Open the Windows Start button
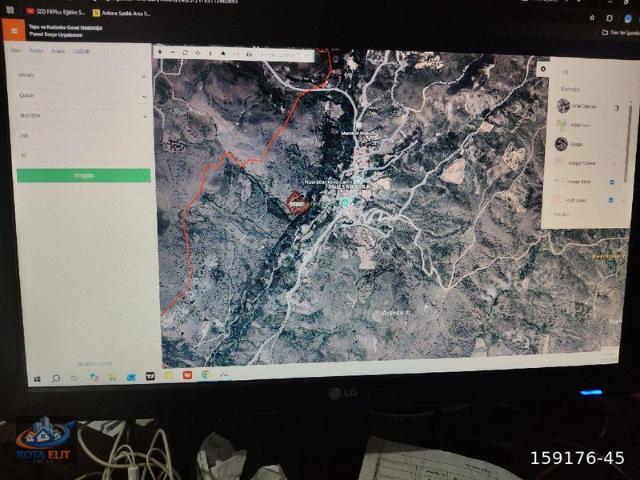This screenshot has width=640, height=480. [x=37, y=380]
